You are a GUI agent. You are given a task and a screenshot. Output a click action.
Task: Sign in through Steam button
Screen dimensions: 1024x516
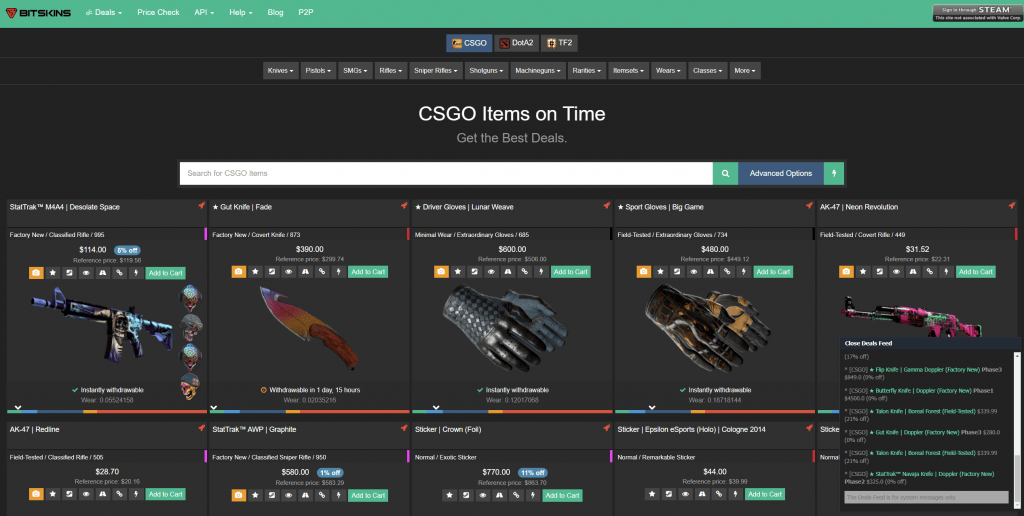977,13
